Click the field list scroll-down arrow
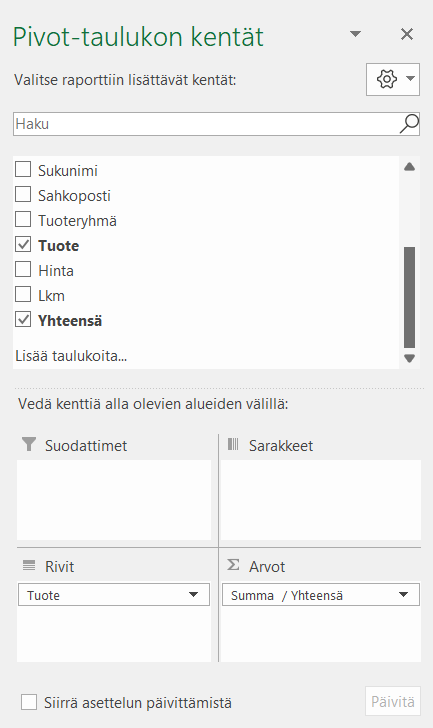 pos(409,358)
